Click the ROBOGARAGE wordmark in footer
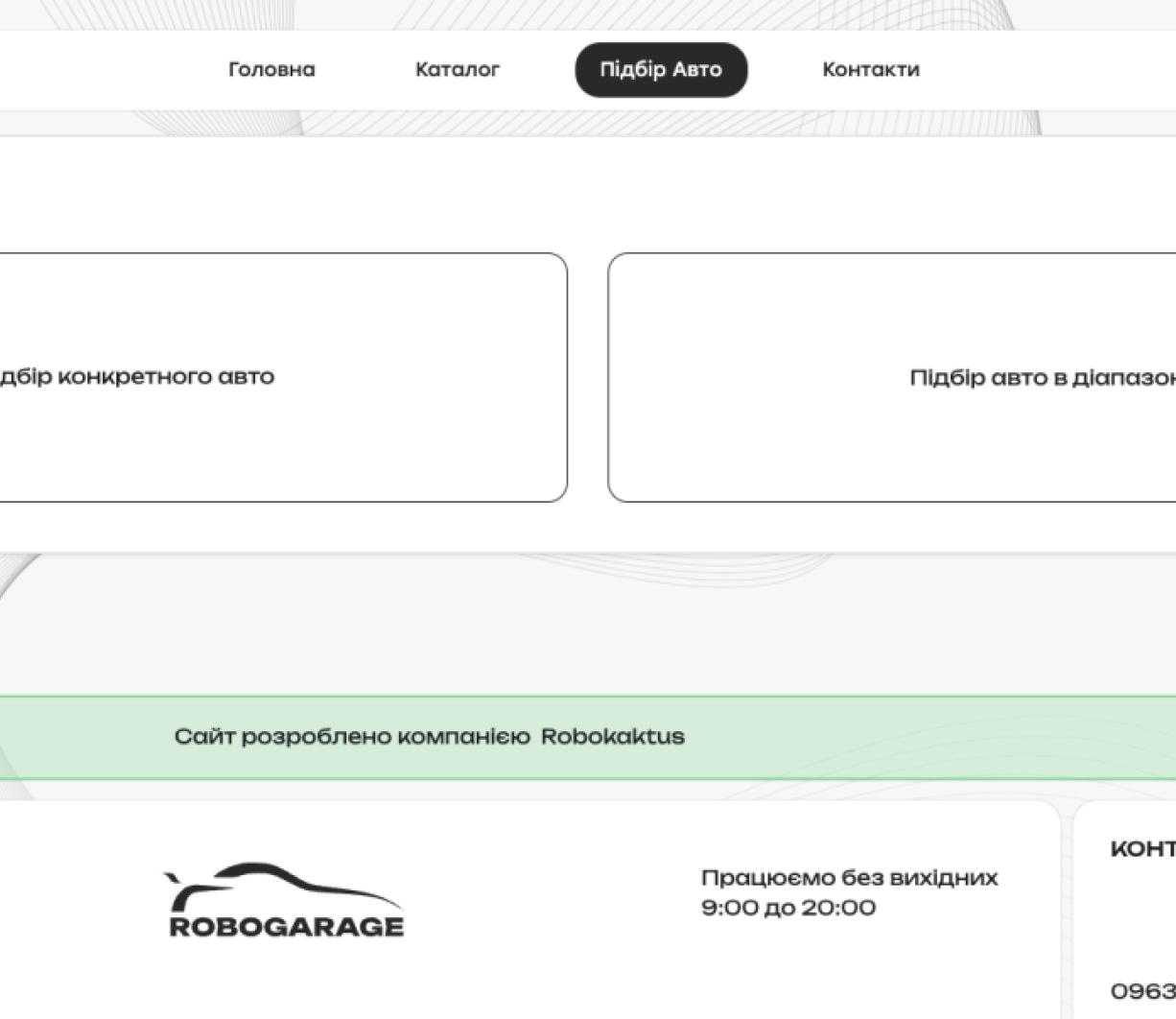Viewport: 1176px width, 1019px height. 285,927
